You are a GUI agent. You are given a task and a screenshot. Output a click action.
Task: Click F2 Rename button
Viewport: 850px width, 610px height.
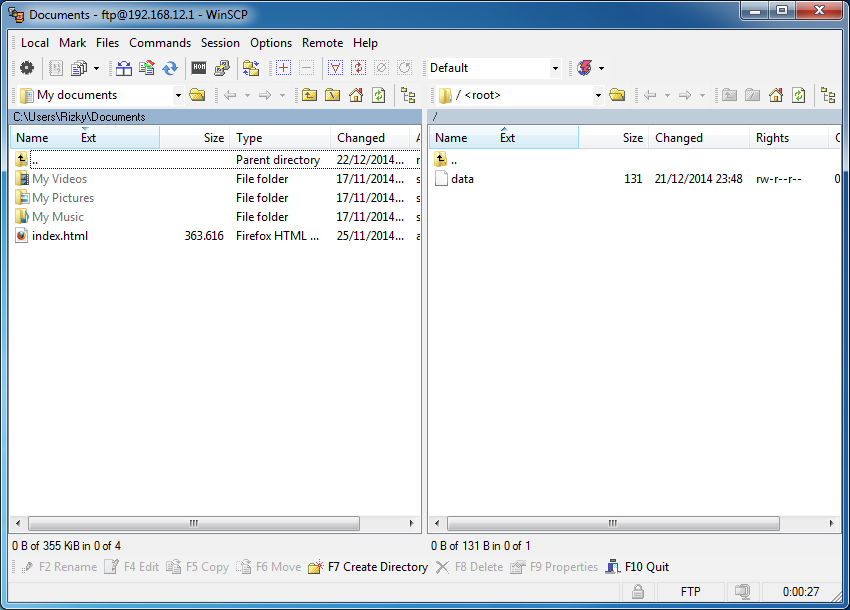(60, 567)
